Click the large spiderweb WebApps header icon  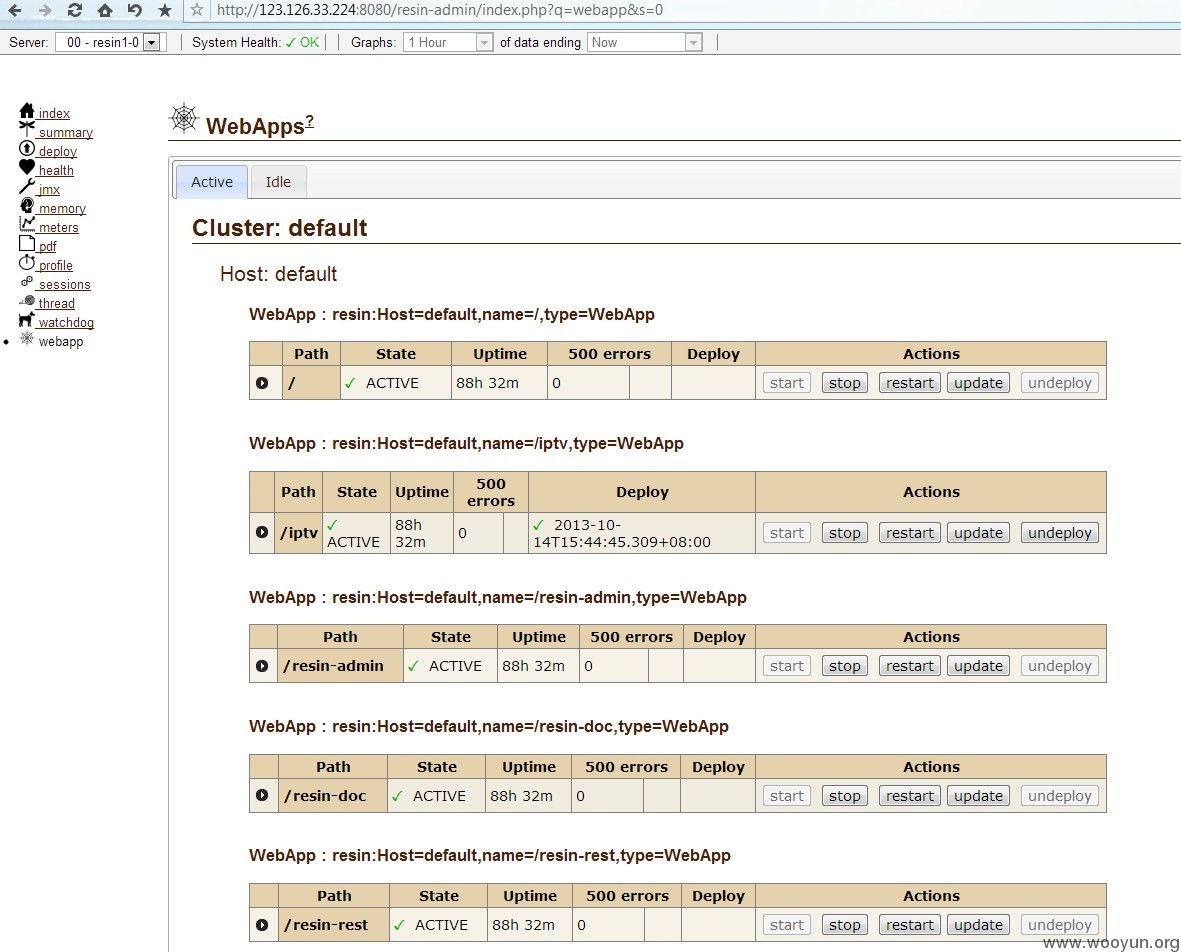click(x=183, y=118)
